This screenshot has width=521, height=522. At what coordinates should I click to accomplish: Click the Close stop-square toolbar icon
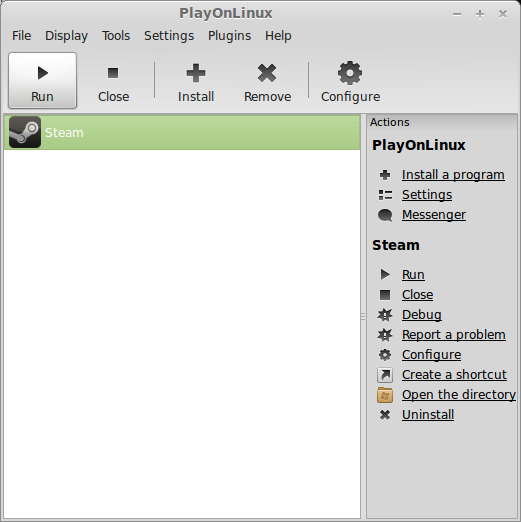click(113, 73)
